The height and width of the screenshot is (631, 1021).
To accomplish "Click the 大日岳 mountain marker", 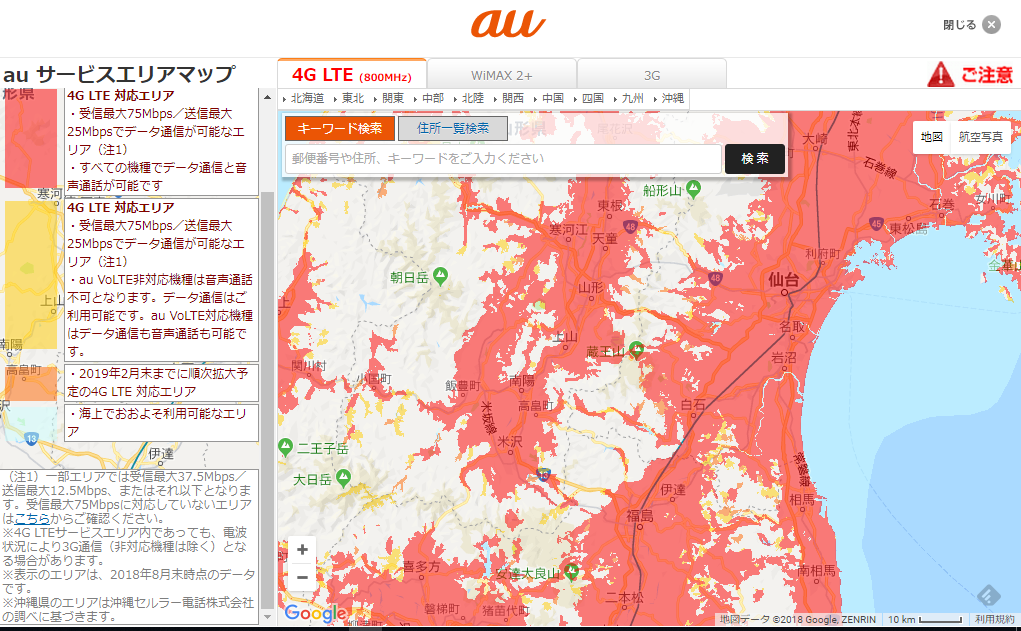I will [343, 478].
